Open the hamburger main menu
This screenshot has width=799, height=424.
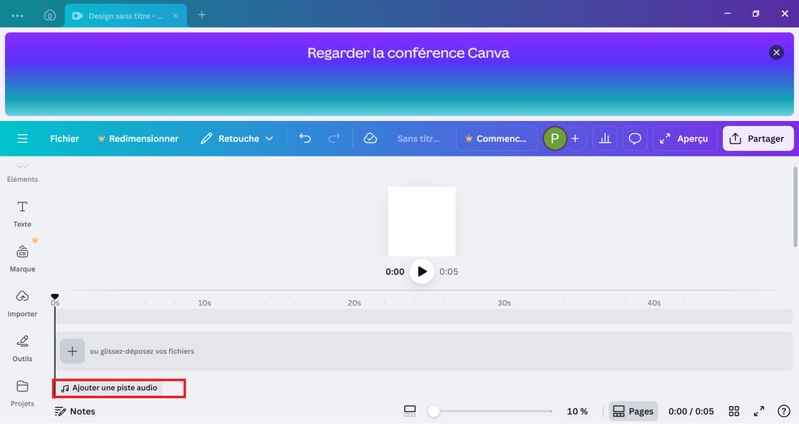coord(22,139)
